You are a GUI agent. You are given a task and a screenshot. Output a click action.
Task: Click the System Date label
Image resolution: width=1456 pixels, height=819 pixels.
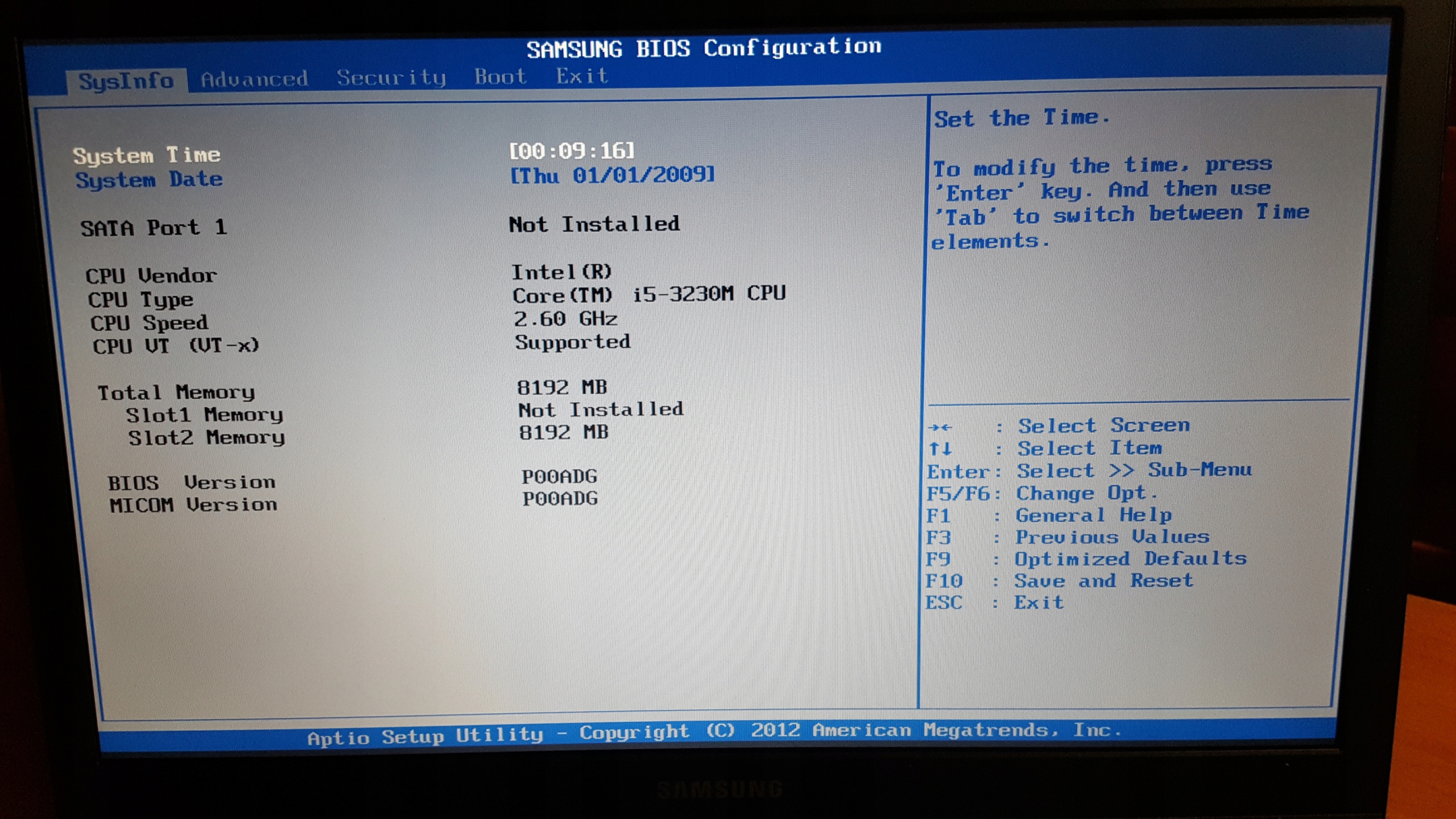tap(148, 180)
